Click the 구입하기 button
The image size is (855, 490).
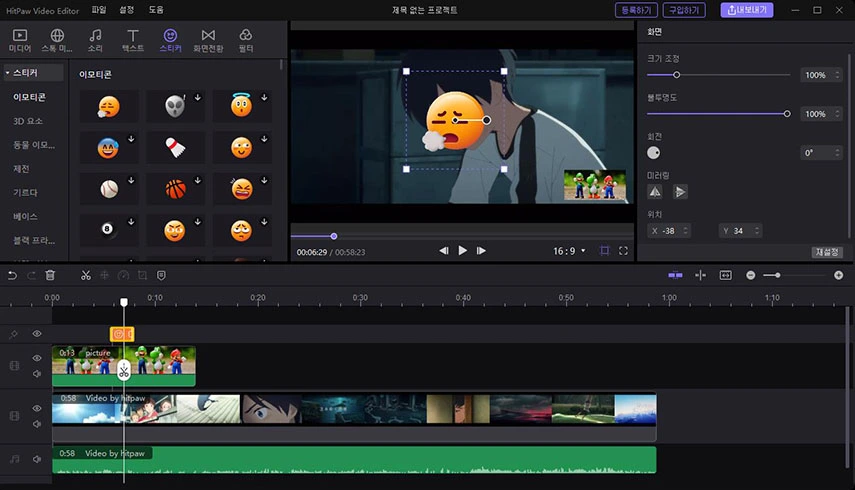tap(684, 10)
